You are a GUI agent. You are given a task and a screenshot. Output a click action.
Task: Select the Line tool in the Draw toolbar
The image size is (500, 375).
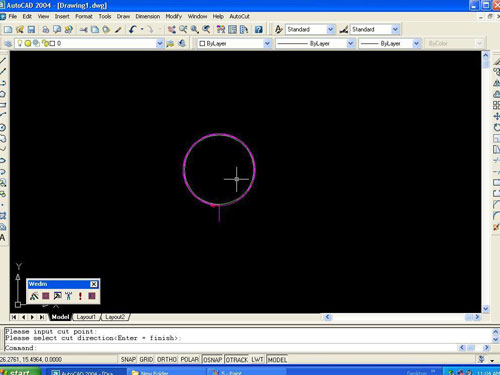tap(3, 60)
